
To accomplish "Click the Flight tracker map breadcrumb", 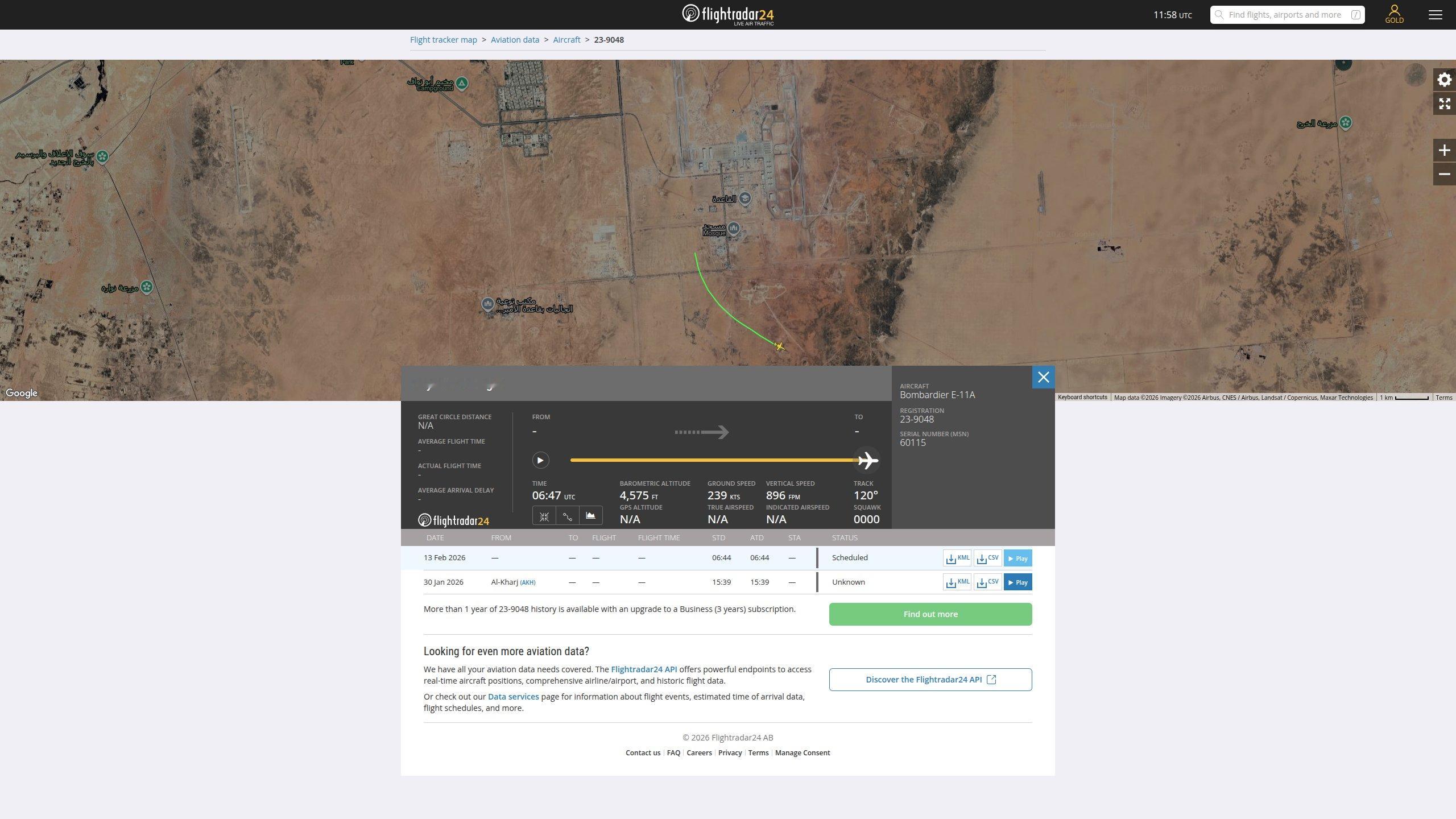I will pos(443,40).
